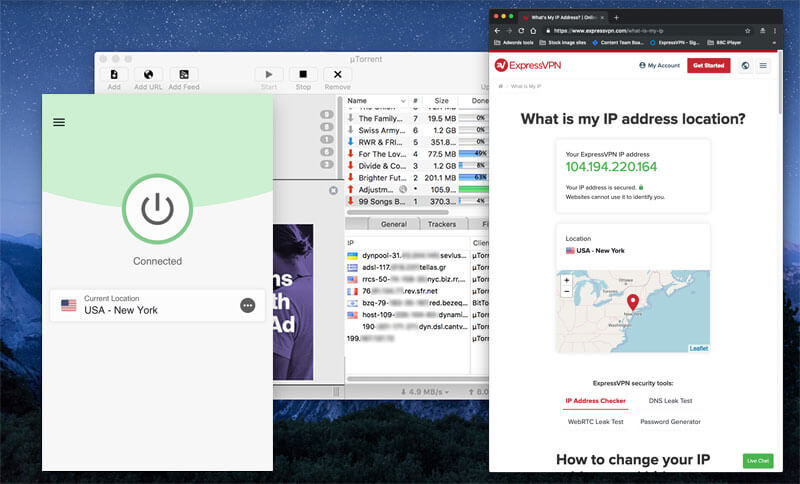Toggle the ExpressVPN power button
800x484 pixels.
pyautogui.click(x=158, y=209)
